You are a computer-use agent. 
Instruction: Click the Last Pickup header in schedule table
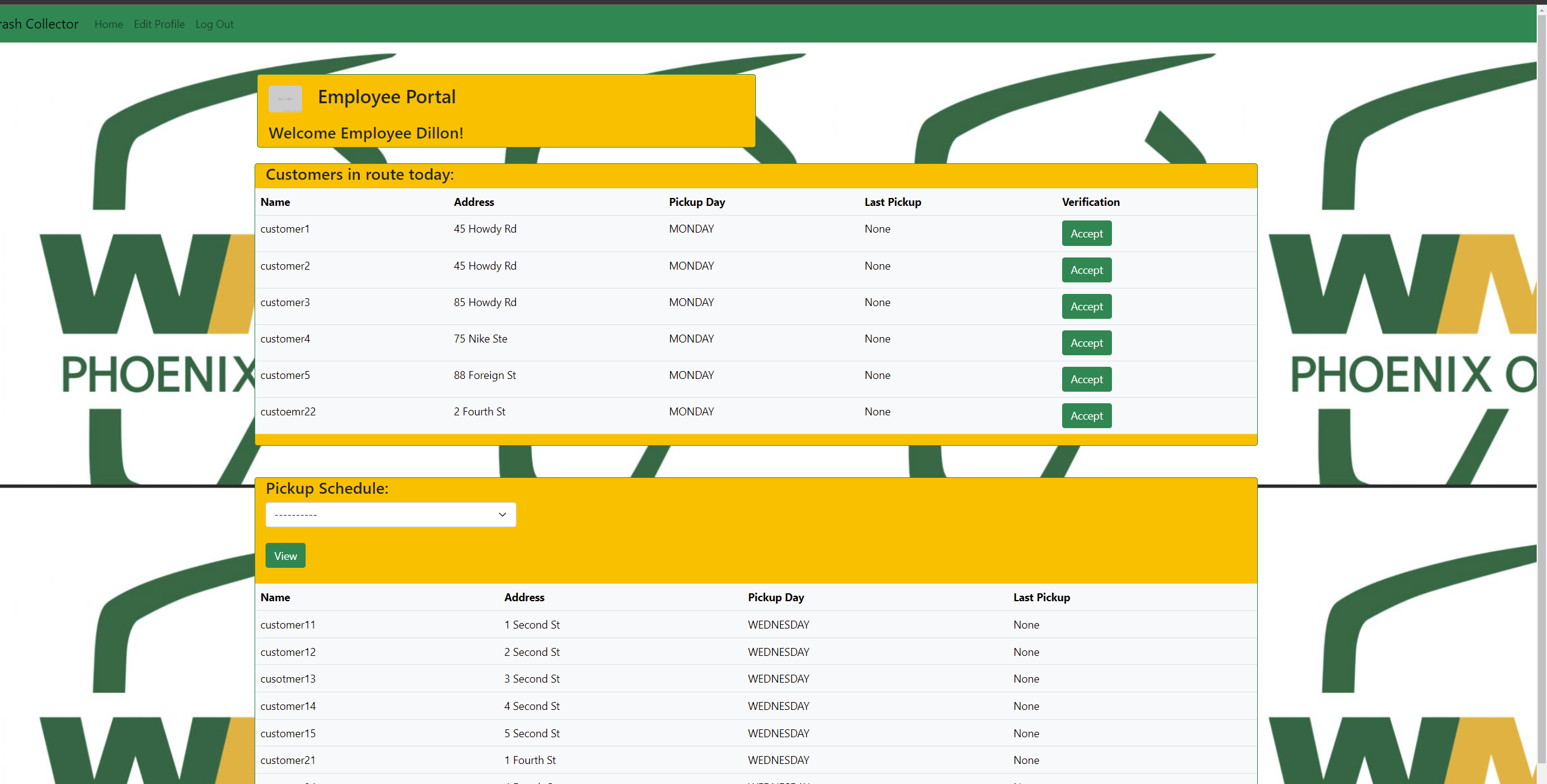(1041, 598)
